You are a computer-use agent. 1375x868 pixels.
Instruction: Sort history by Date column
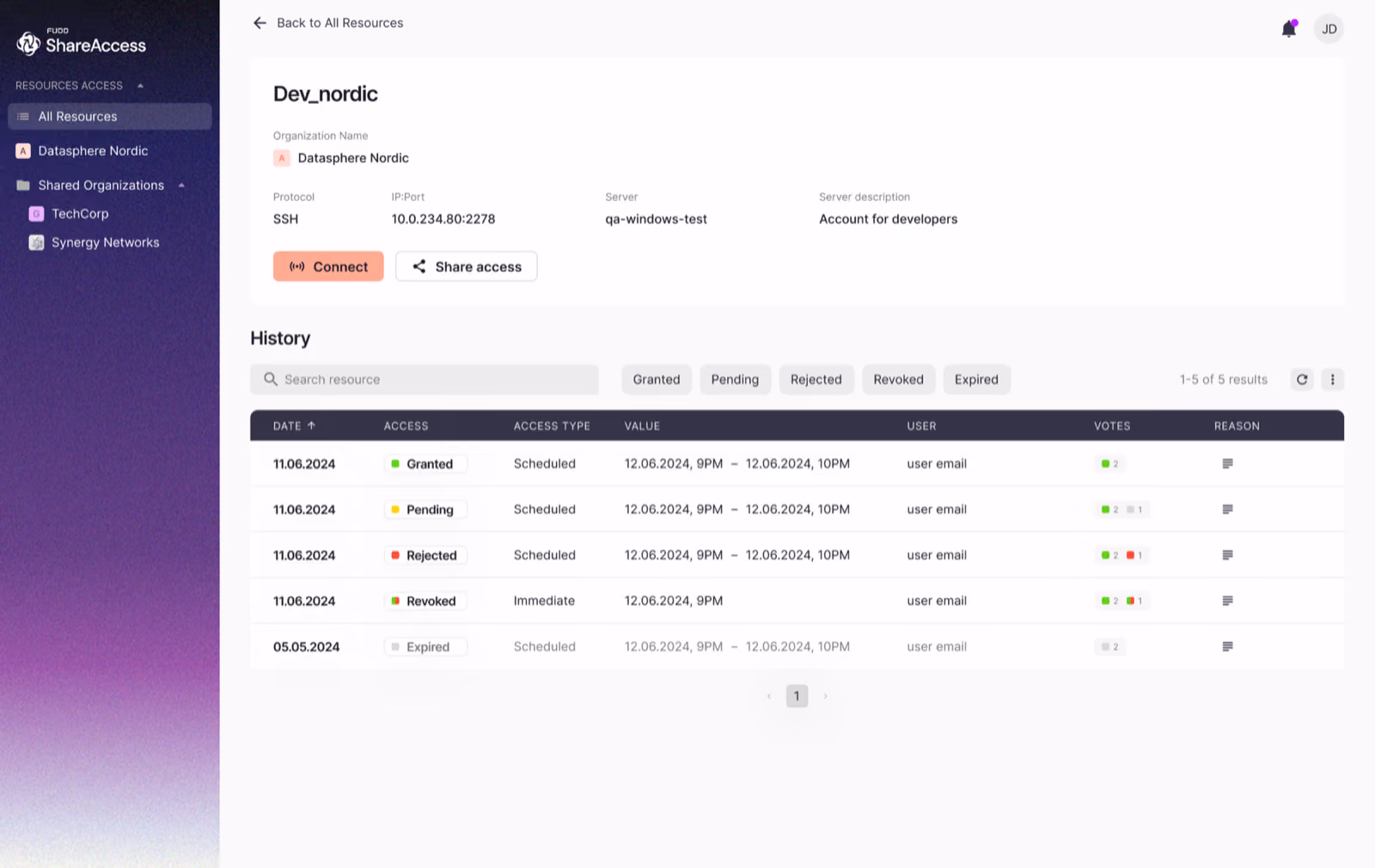(x=294, y=426)
